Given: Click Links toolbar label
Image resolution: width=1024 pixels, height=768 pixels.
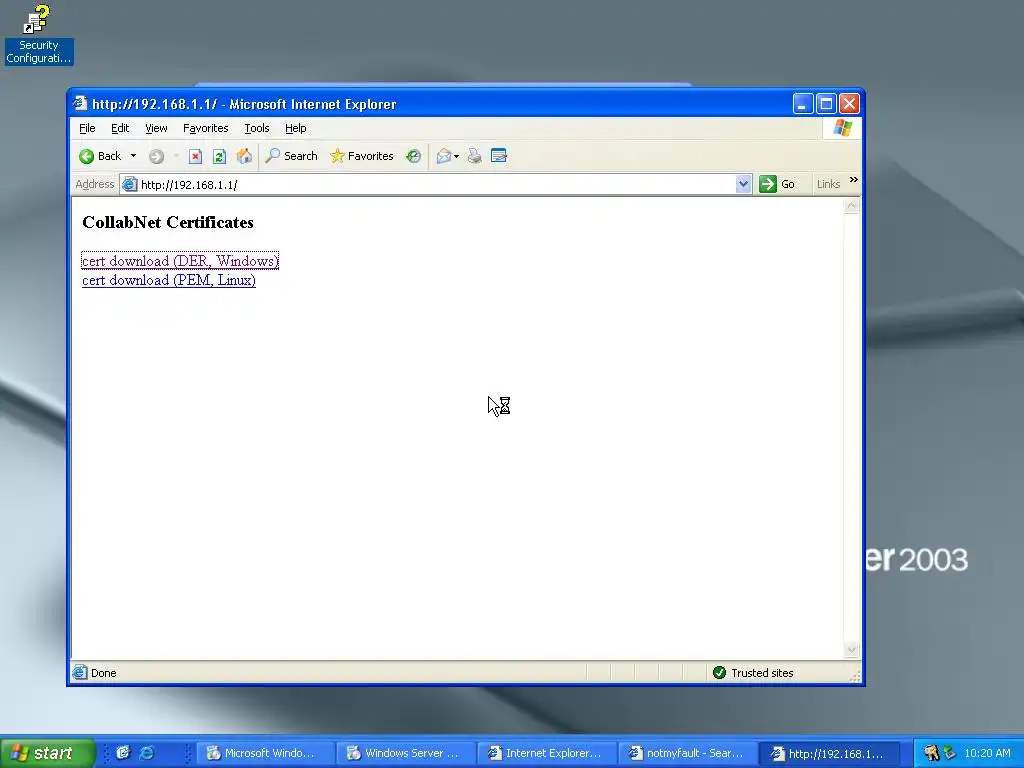Looking at the screenshot, I should tap(828, 185).
